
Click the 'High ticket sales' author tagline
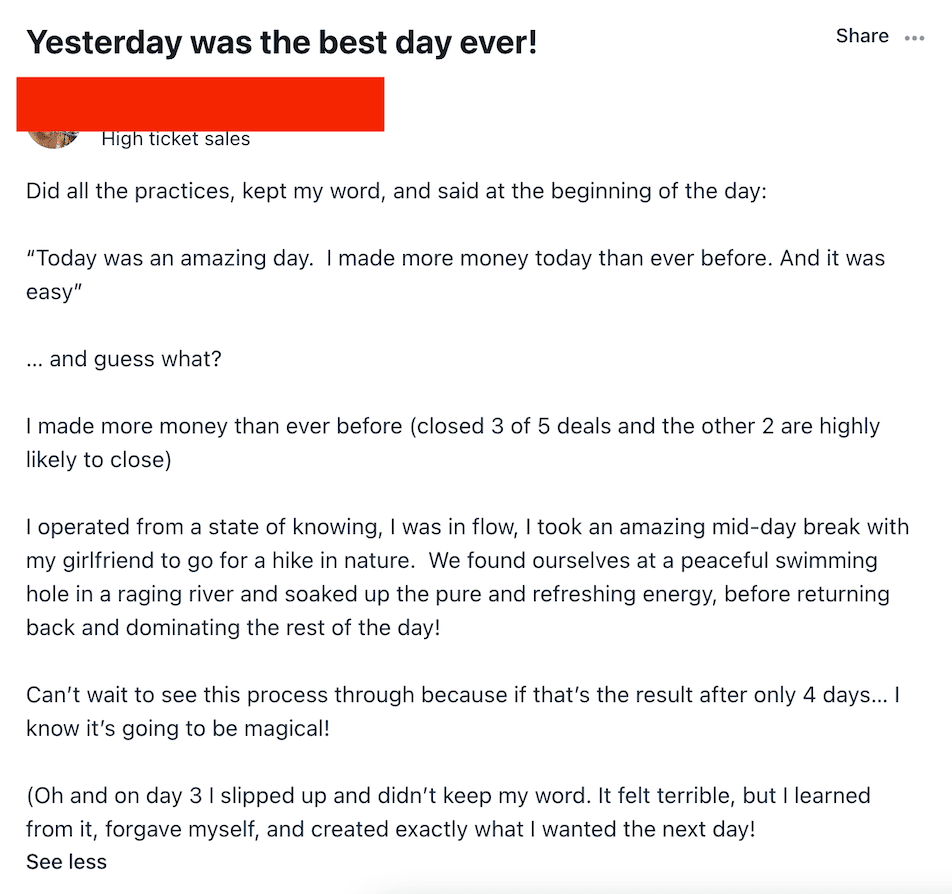175,139
